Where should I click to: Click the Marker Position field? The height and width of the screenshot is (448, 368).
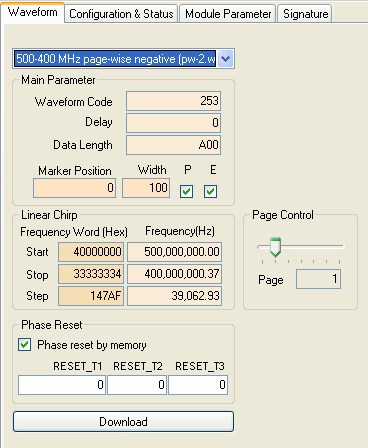click(x=74, y=188)
